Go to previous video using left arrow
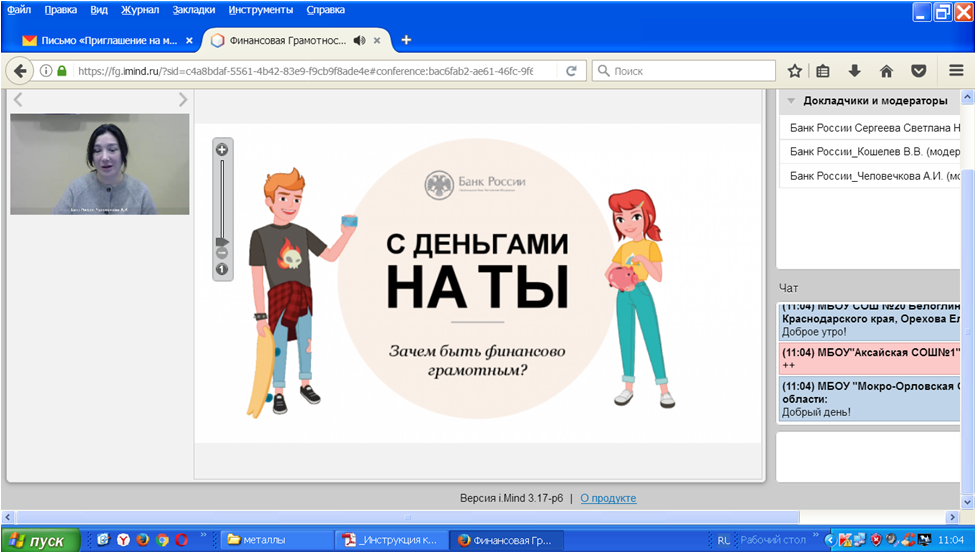Screen dimensions: 976x553 pyautogui.click(x=18, y=99)
